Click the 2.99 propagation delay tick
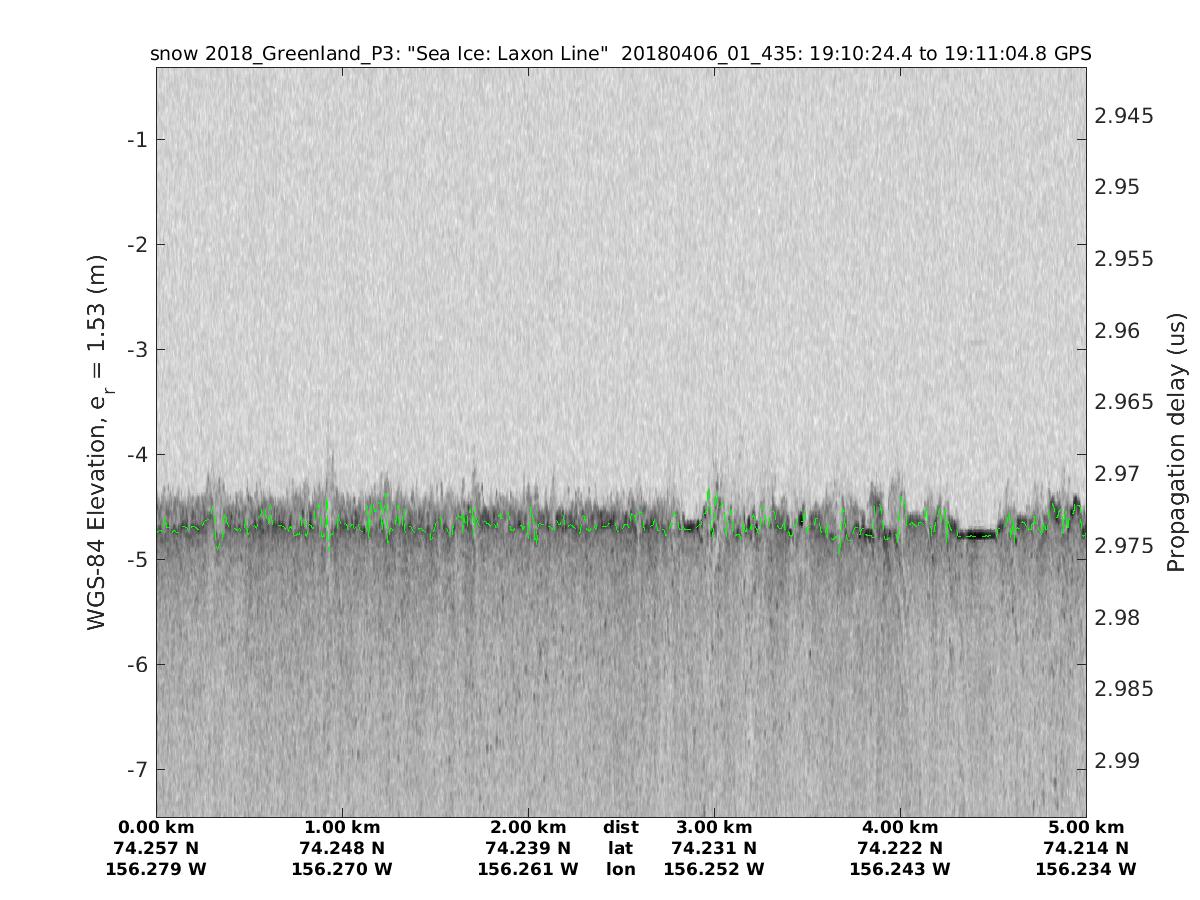The width and height of the screenshot is (1200, 900). point(1120,761)
